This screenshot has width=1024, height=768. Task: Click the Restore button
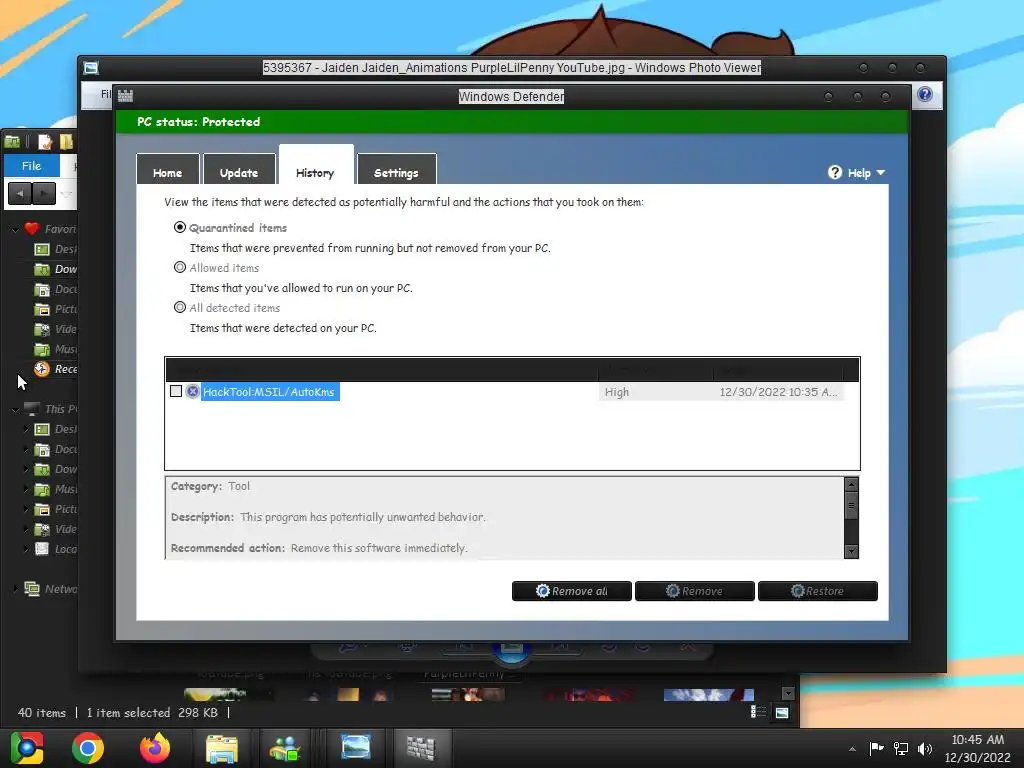pos(818,591)
